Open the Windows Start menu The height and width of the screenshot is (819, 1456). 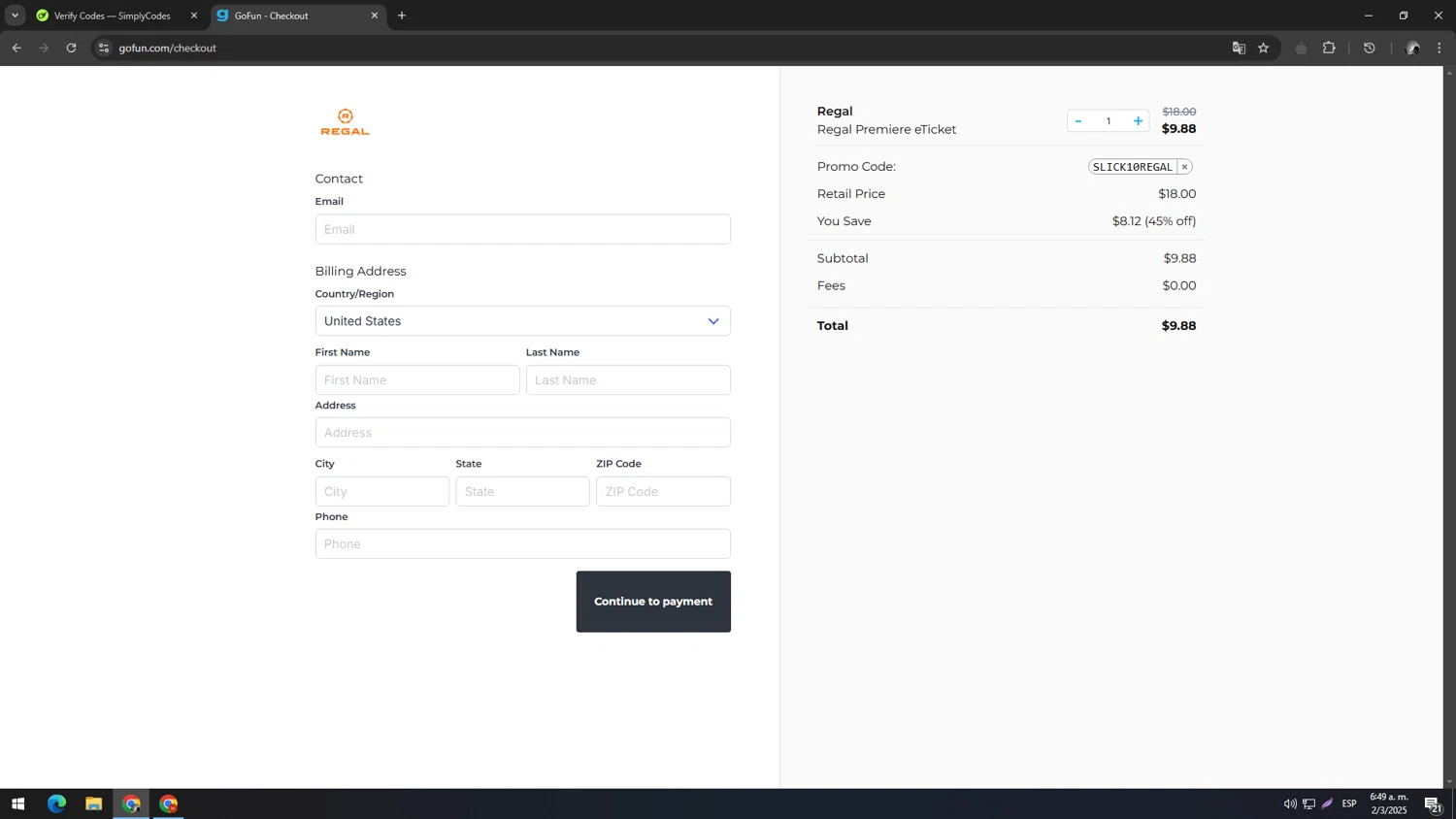point(17,803)
